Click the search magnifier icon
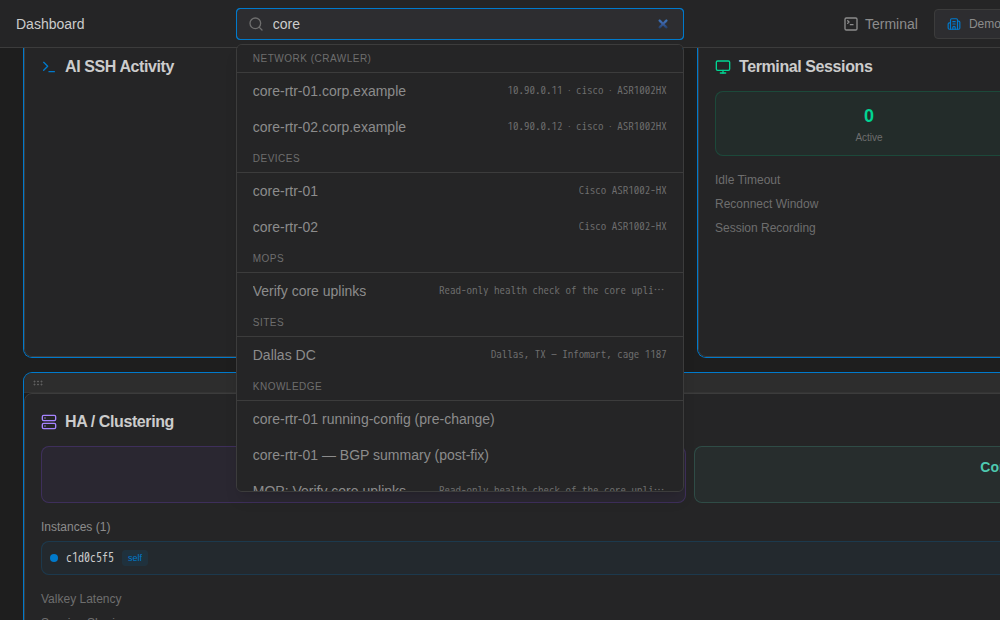 [x=256, y=24]
